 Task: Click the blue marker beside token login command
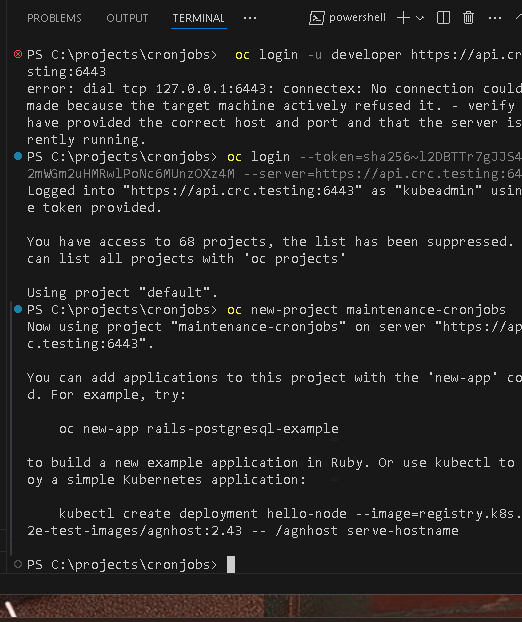click(18, 156)
